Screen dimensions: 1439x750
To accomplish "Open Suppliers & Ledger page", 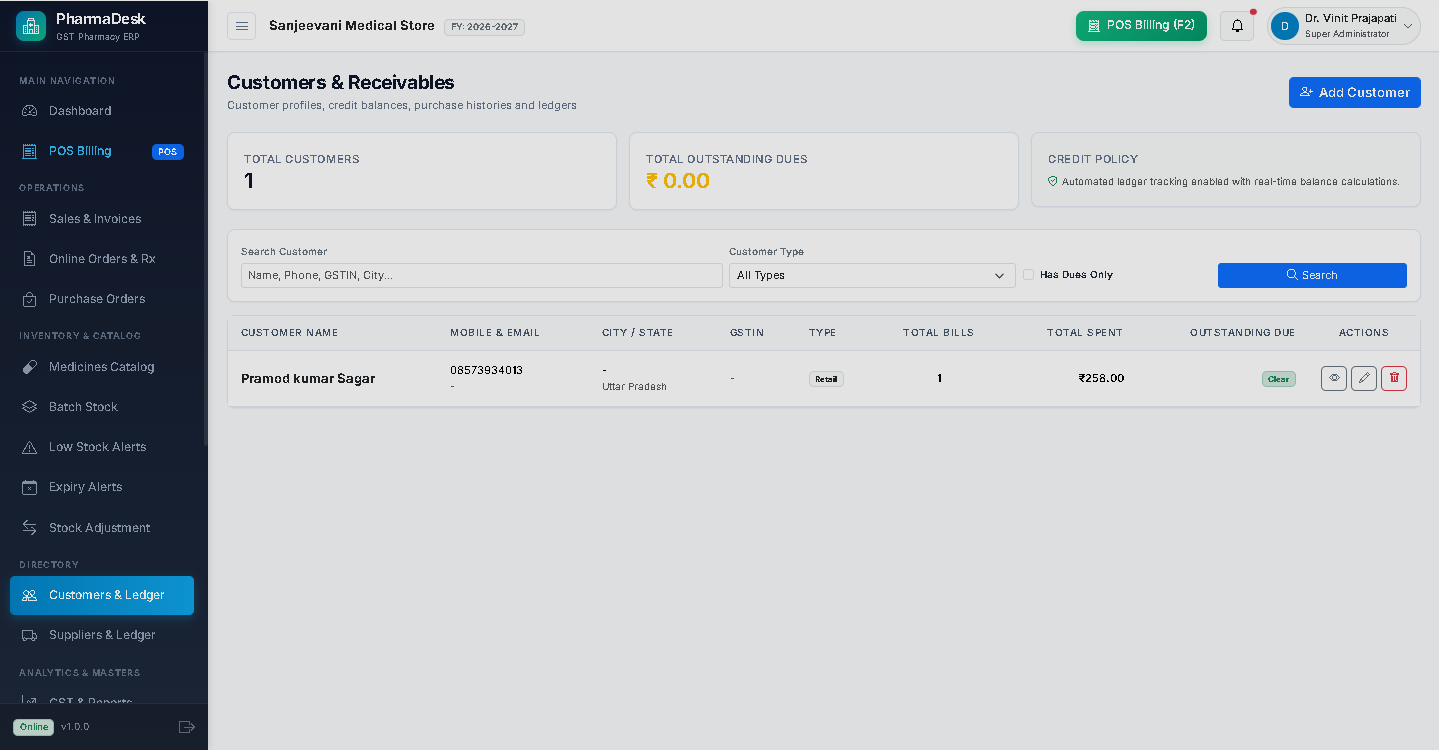I will 102,635.
